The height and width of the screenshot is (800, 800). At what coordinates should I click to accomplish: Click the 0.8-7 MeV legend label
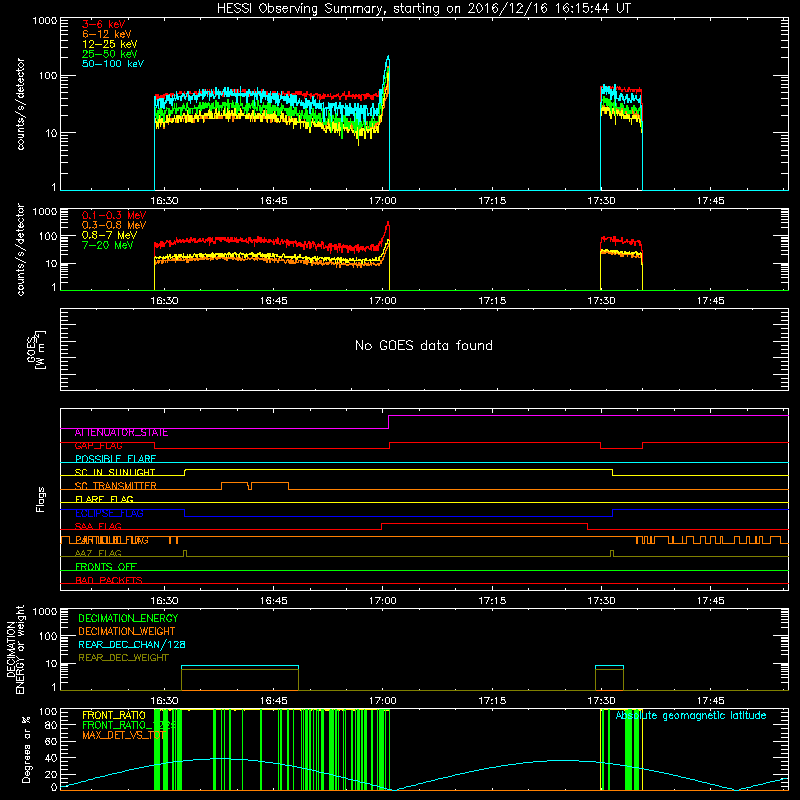109,235
